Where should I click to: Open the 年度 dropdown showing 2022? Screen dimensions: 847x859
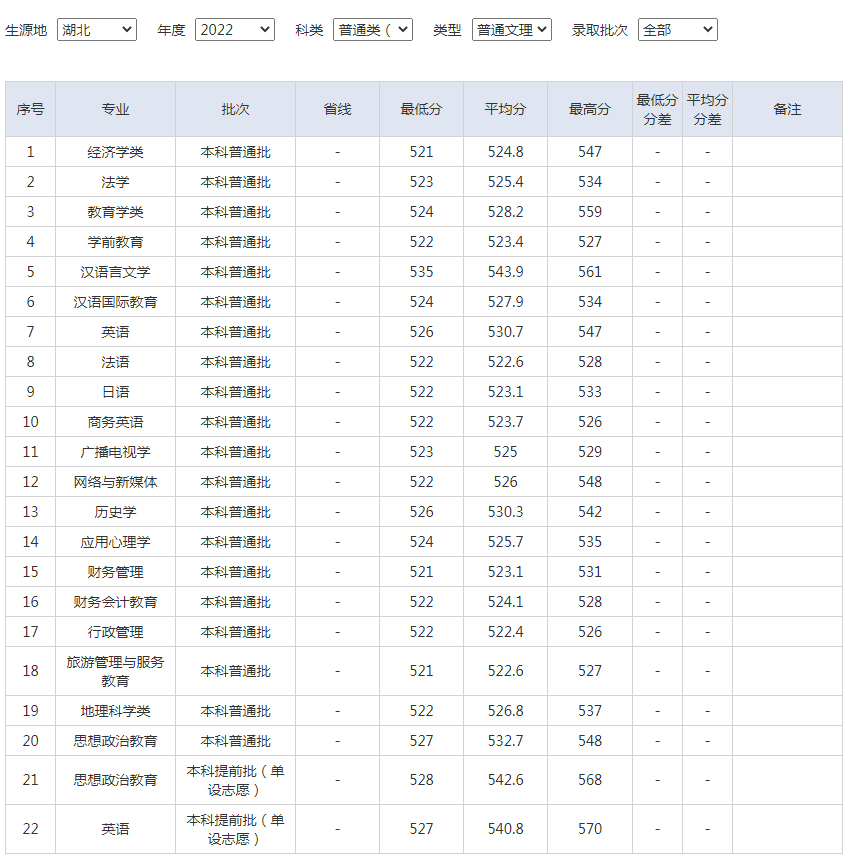[x=234, y=30]
